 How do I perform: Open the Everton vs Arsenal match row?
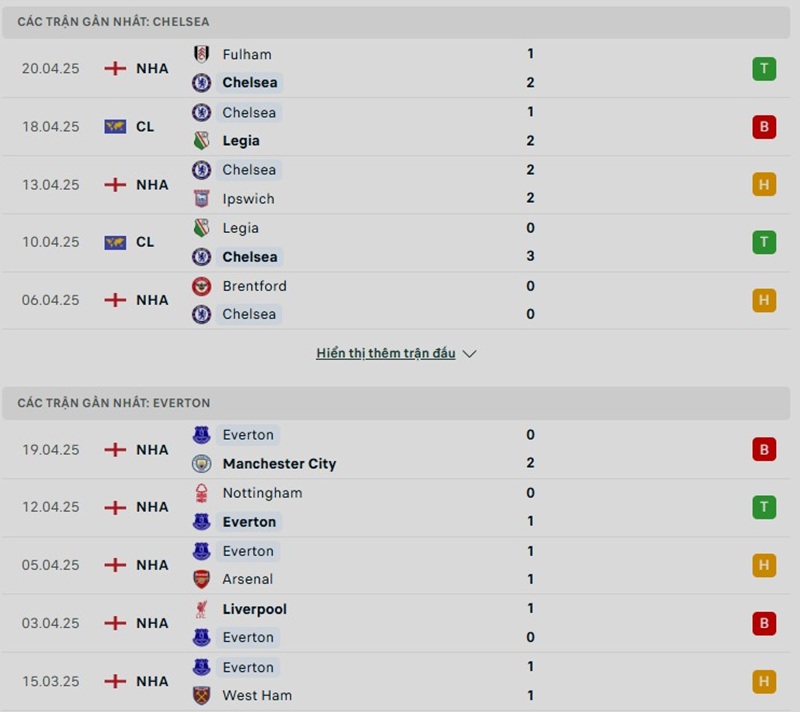tap(400, 565)
